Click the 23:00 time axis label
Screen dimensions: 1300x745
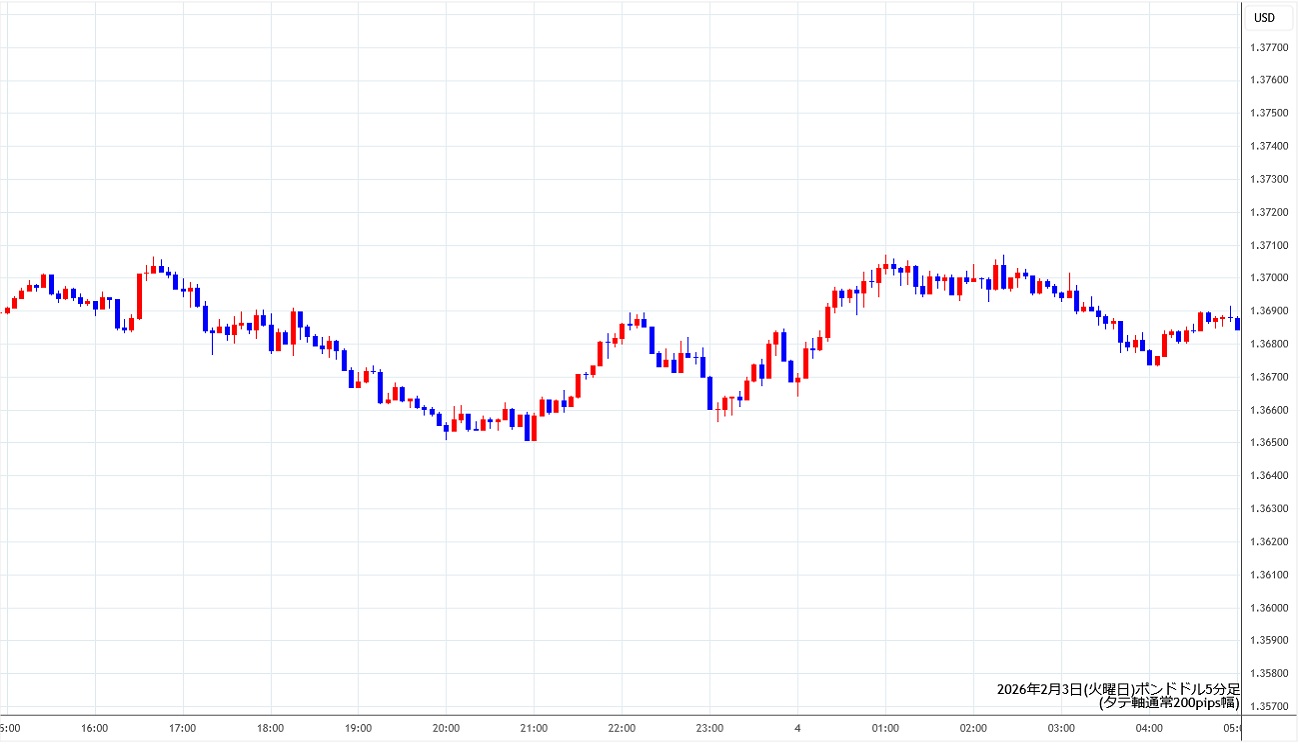(x=709, y=728)
